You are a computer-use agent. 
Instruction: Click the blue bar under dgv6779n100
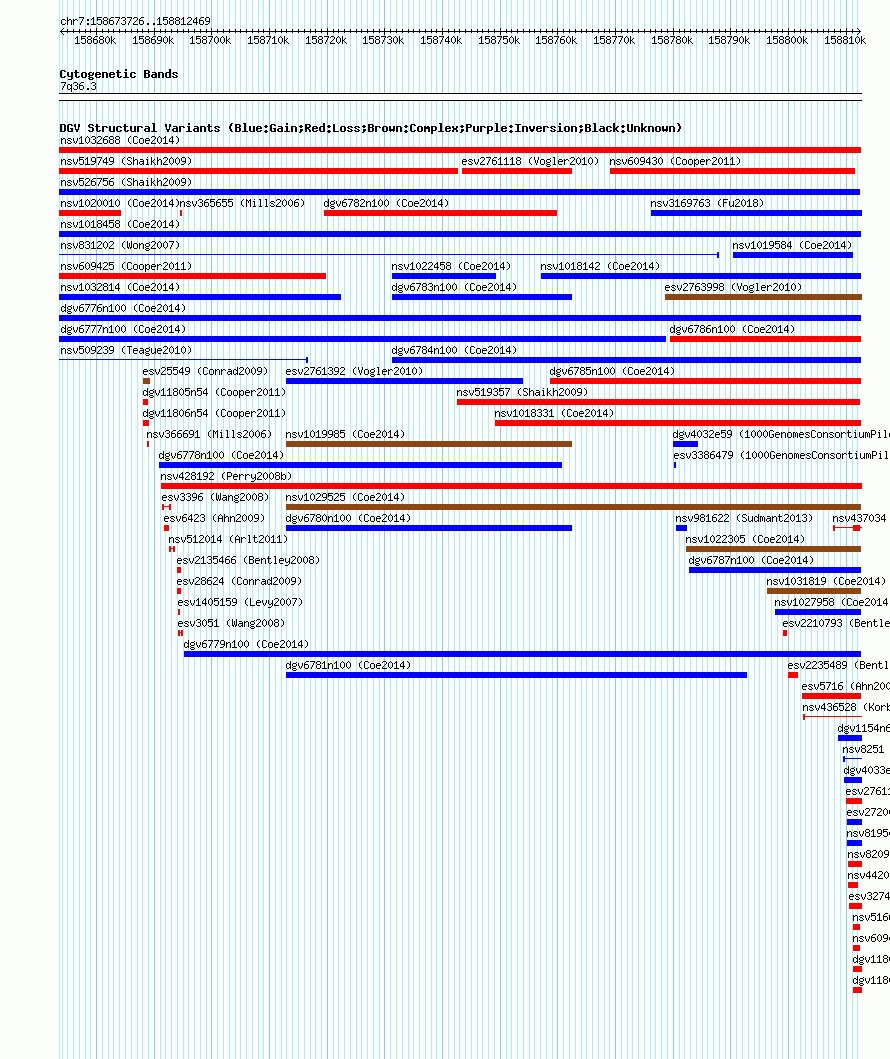pyautogui.click(x=523, y=654)
